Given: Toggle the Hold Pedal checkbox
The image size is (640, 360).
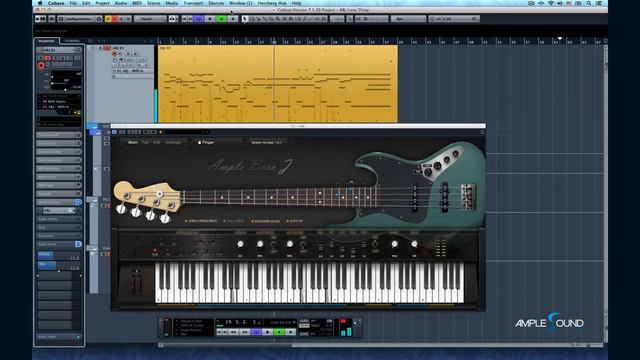Looking at the screenshot, I should pyautogui.click(x=234, y=221).
